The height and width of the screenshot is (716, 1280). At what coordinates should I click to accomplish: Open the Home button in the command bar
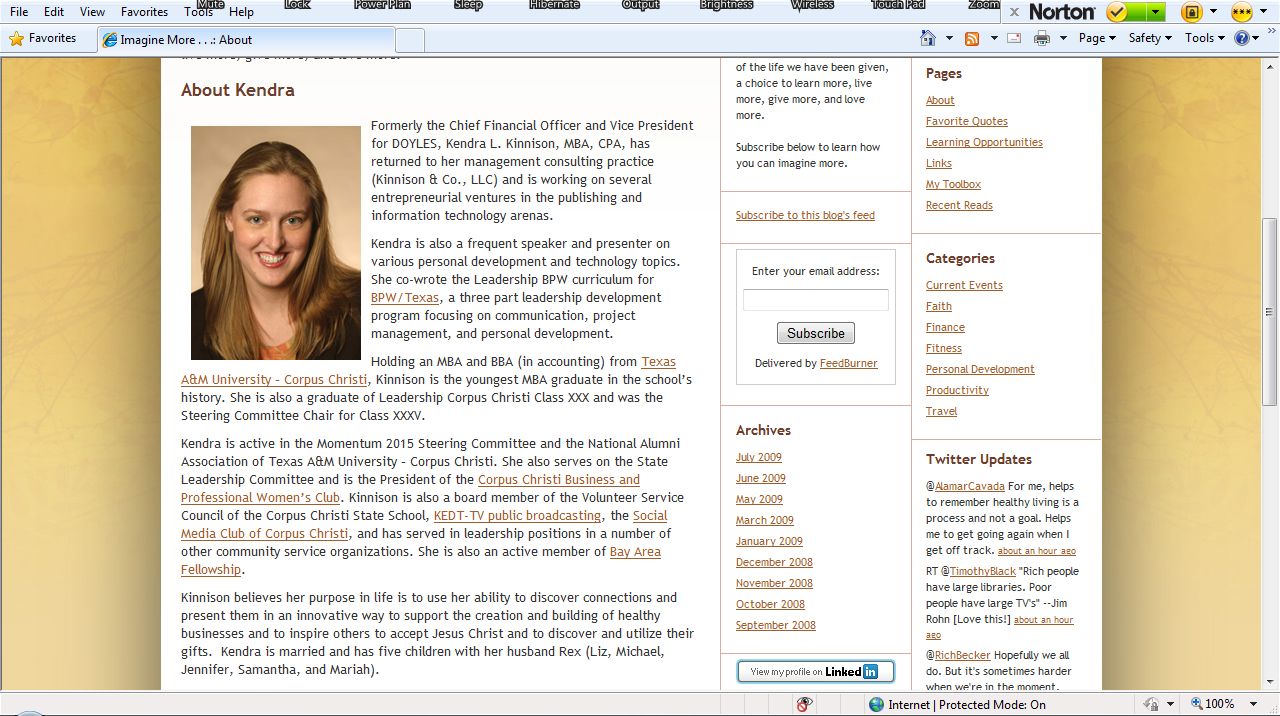(x=927, y=38)
